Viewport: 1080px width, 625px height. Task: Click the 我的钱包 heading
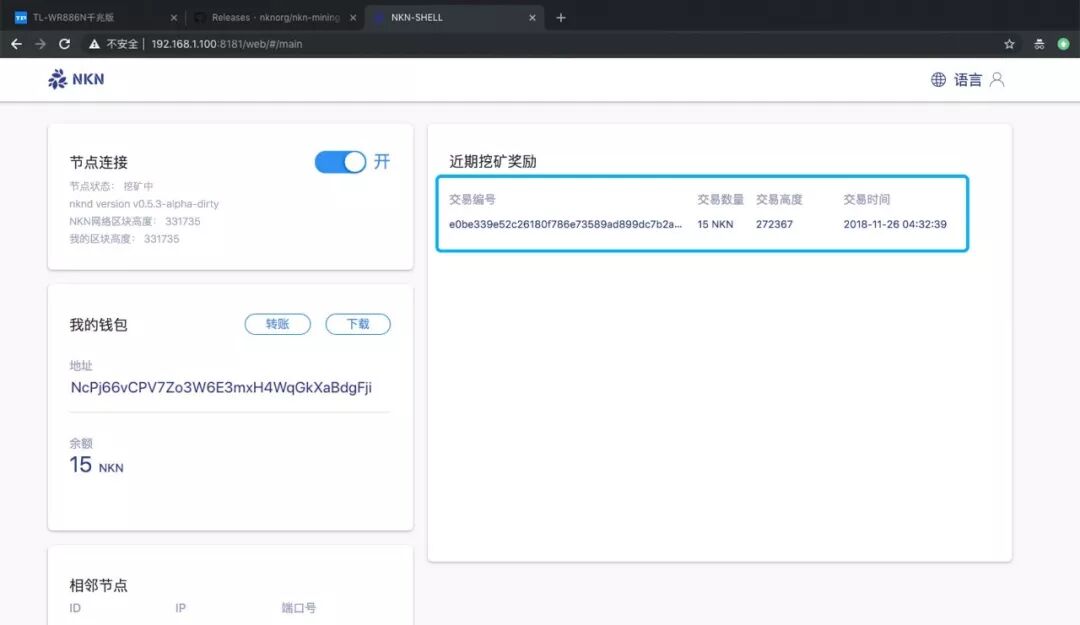(98, 325)
